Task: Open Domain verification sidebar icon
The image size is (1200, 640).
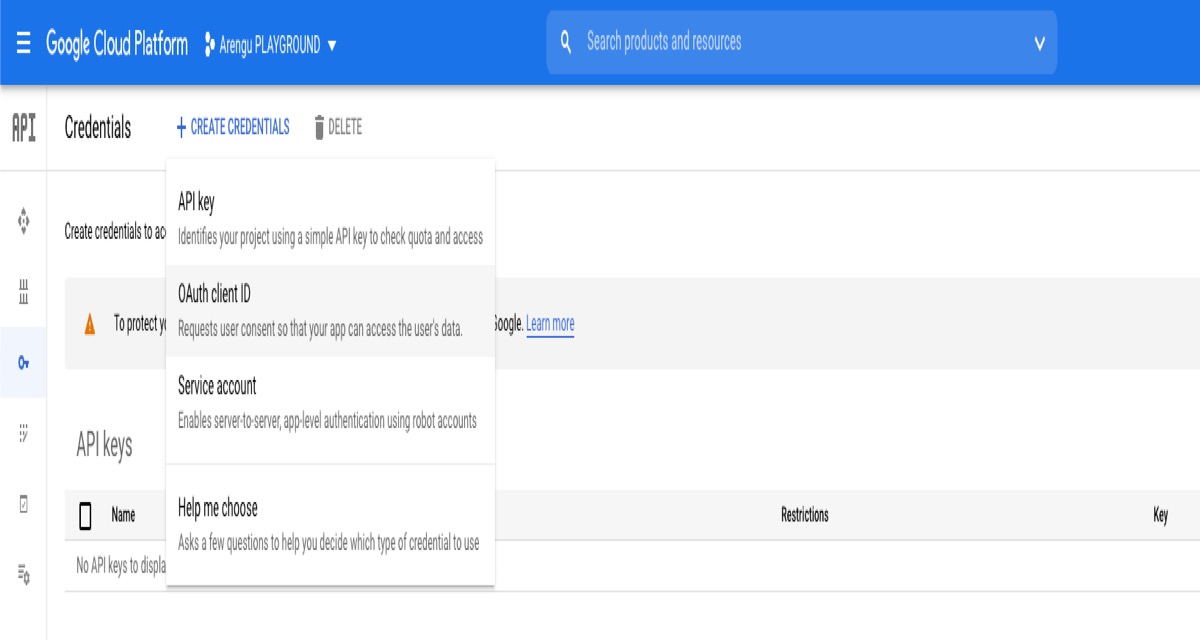Action: tap(24, 505)
